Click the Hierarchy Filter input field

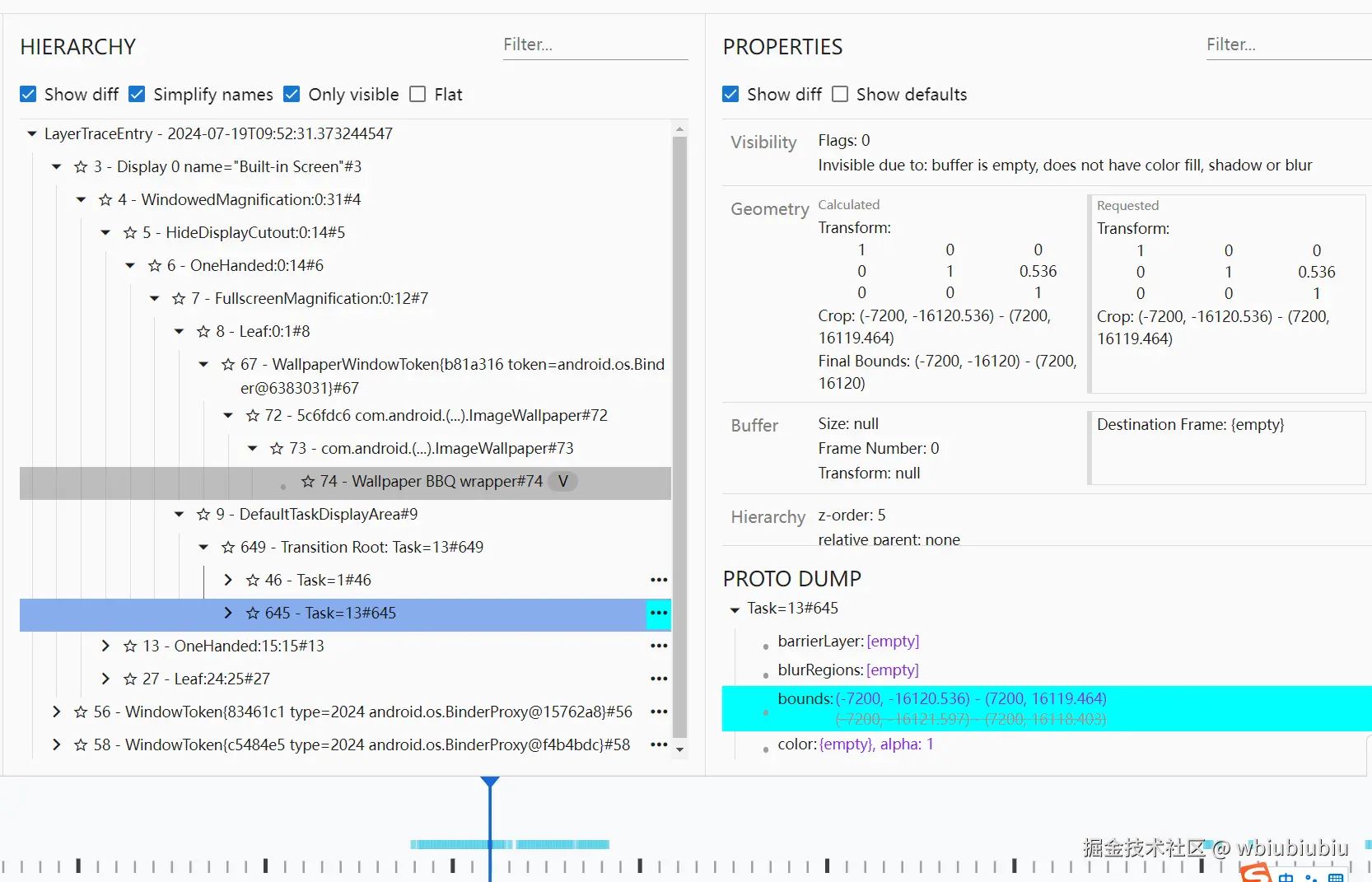tap(595, 45)
